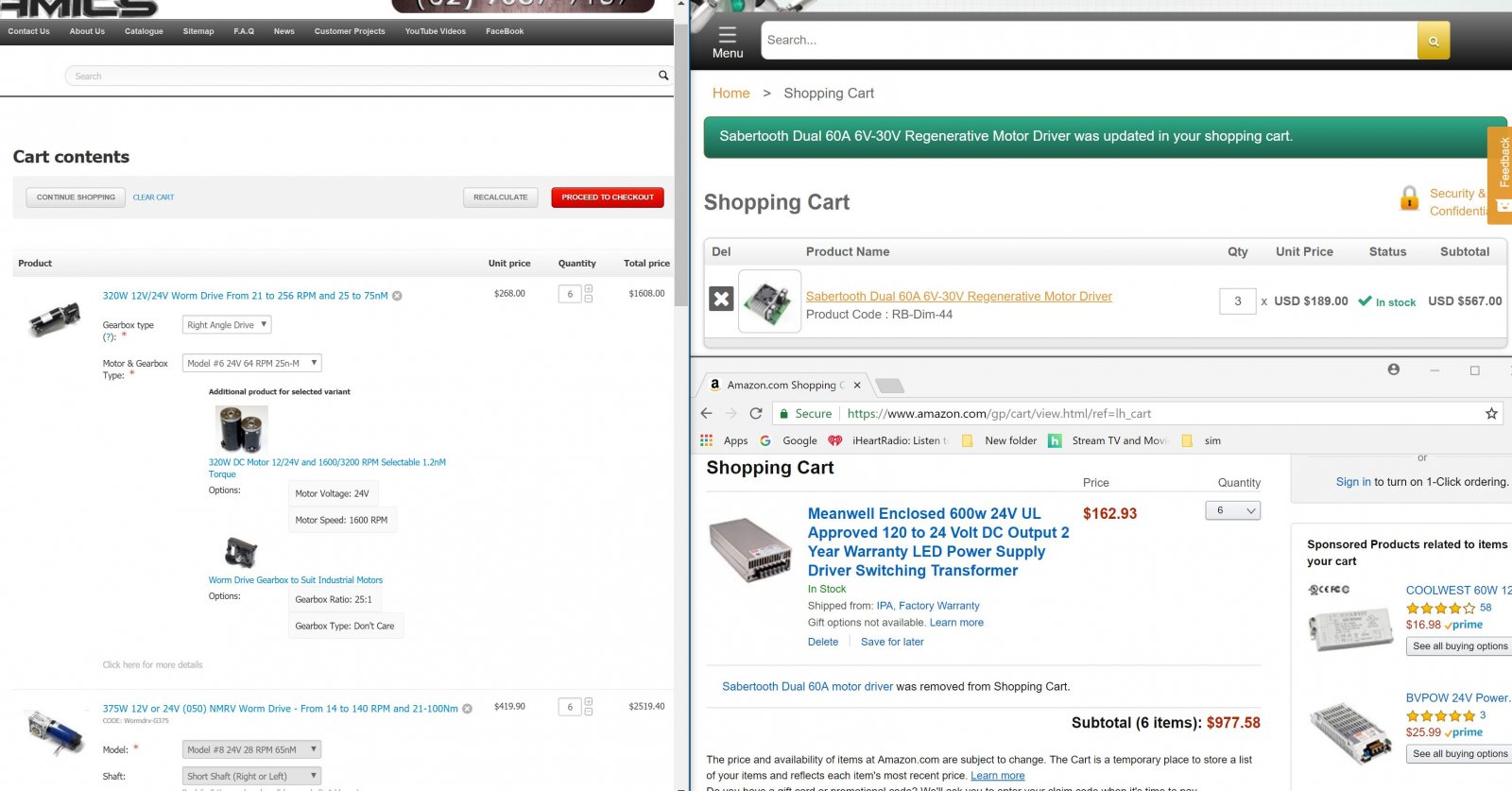Remove the 375W NMRV Worm Drive with its X icon
1512x791 pixels.
point(467,709)
